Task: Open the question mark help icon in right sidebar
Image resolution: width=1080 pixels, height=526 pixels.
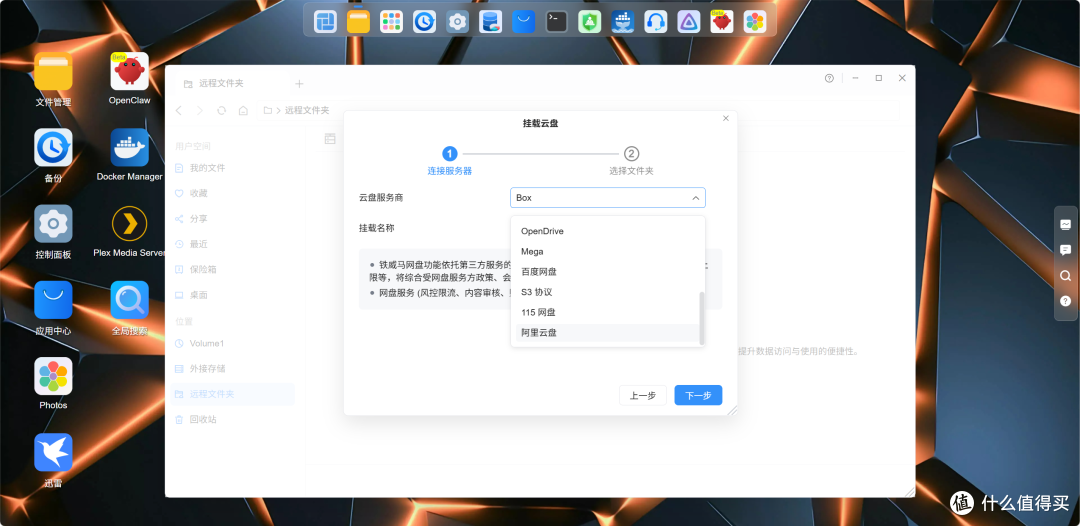Action: pos(1066,301)
